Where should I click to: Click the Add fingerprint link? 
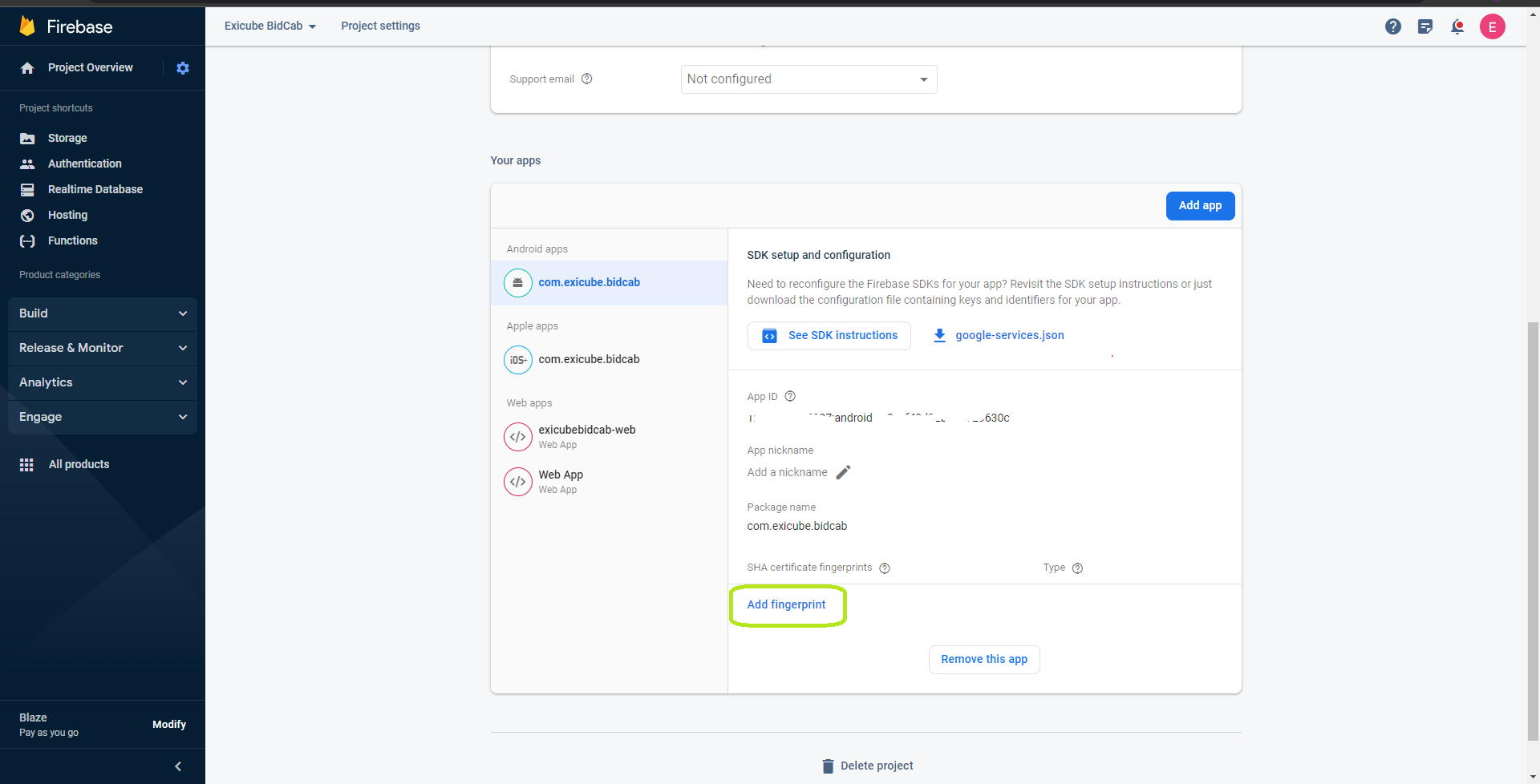point(786,604)
